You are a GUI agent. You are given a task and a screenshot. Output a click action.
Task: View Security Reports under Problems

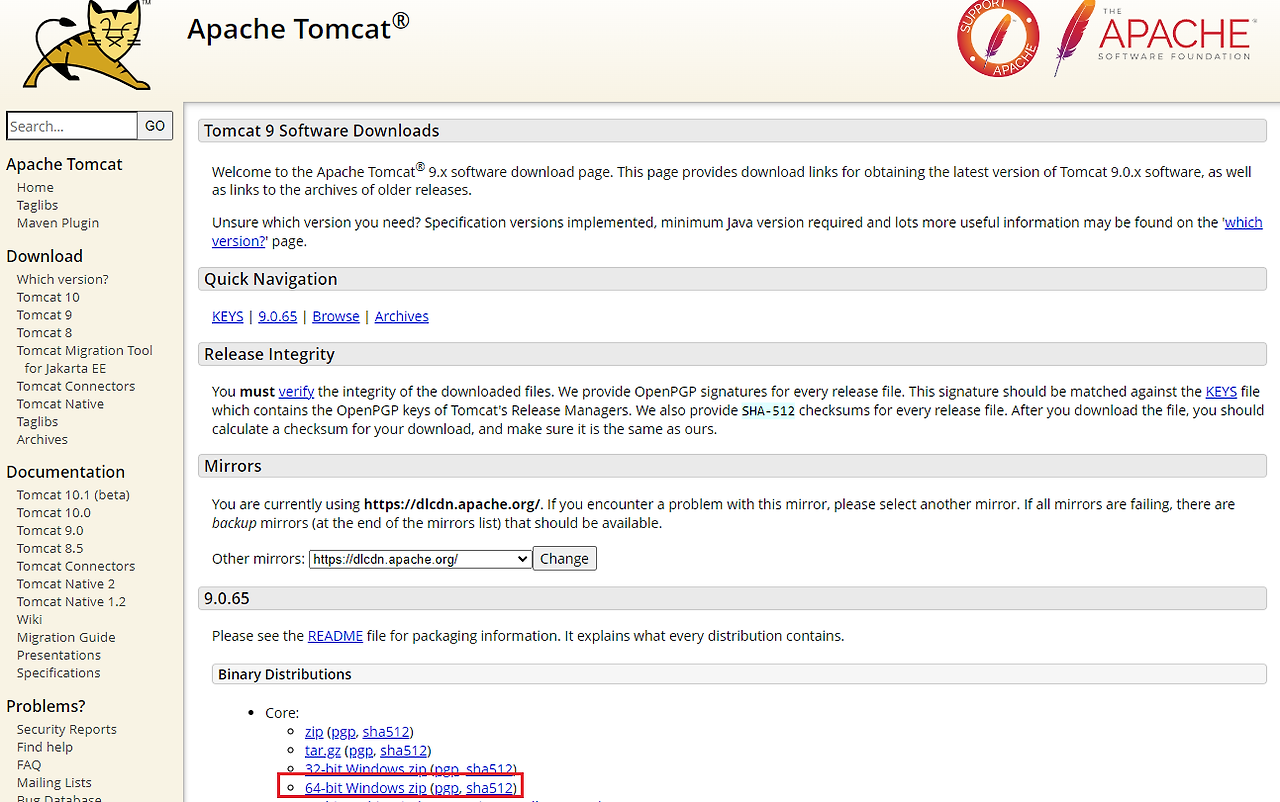pos(65,728)
